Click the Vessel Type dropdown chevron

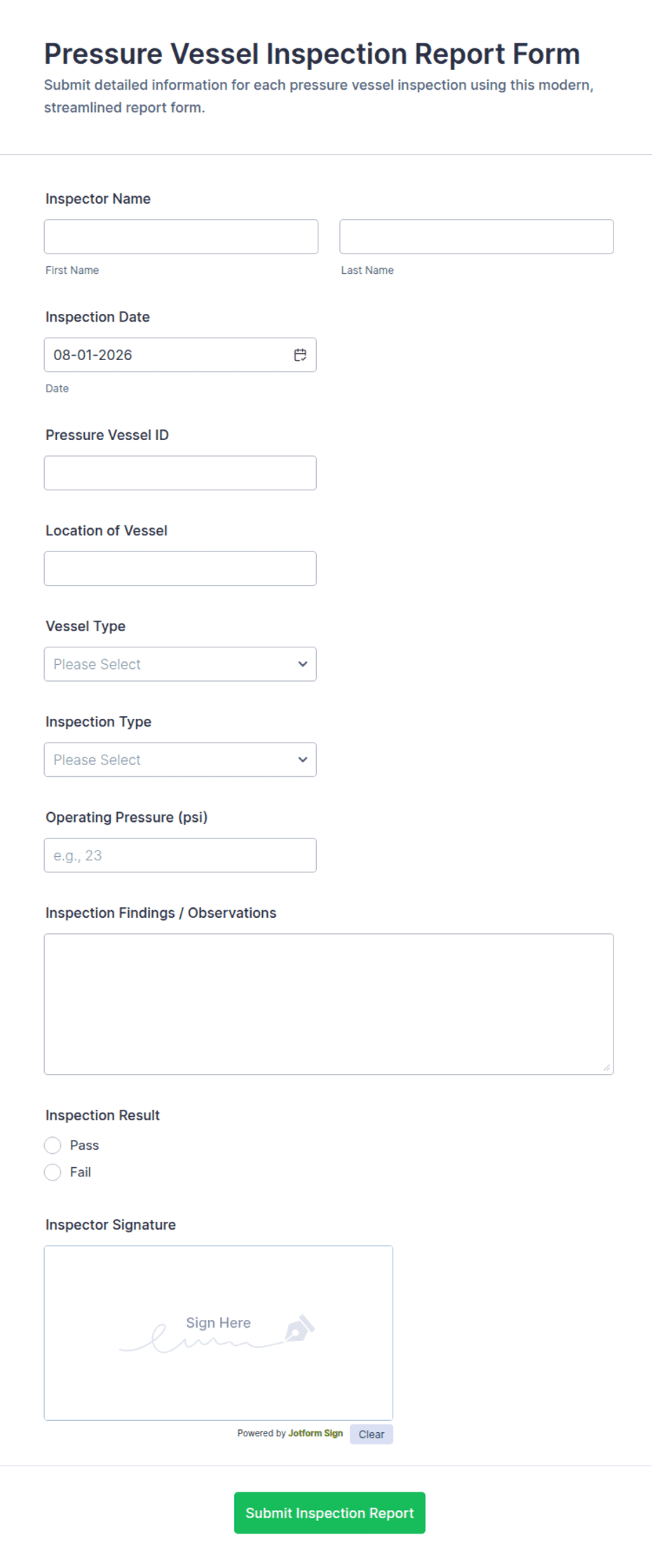click(303, 664)
